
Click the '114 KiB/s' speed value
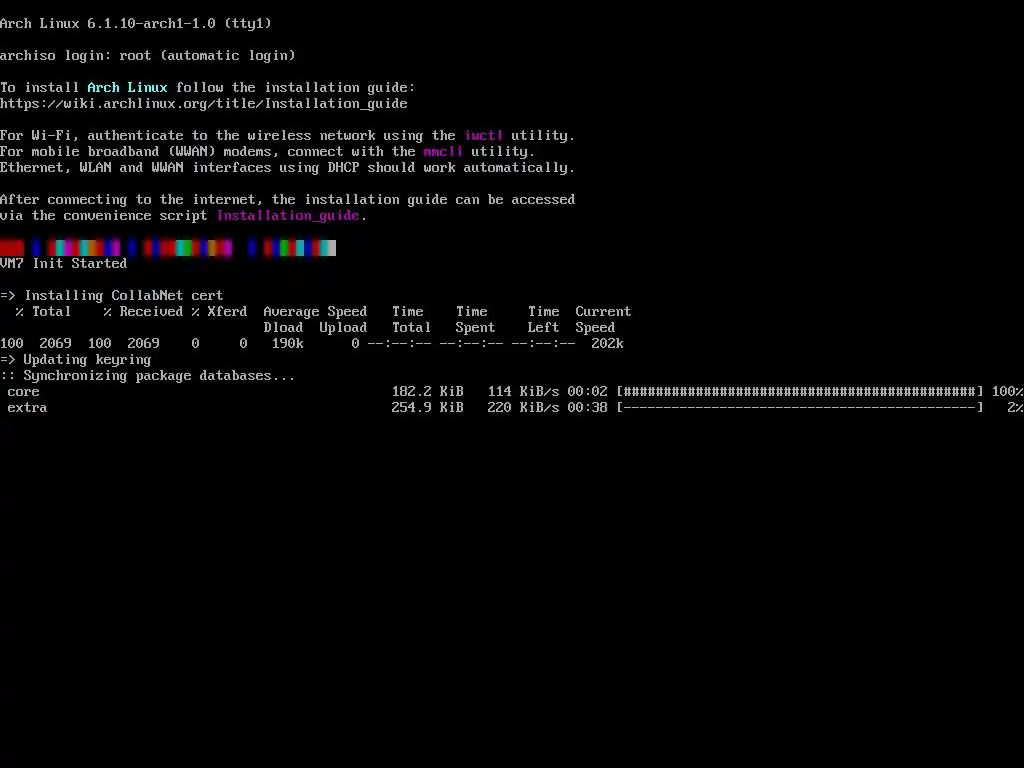524,391
